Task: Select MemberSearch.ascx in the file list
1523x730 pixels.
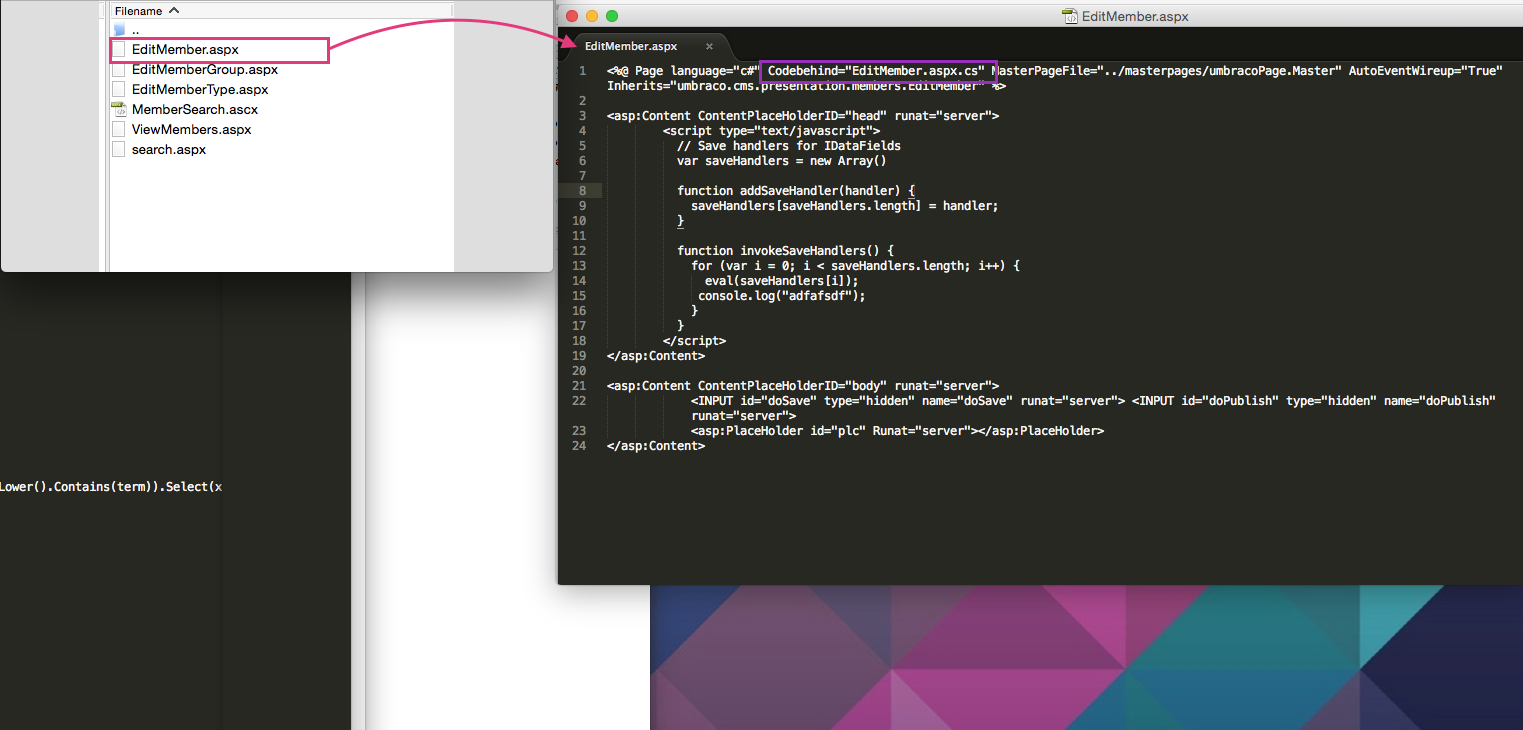Action: [195, 110]
